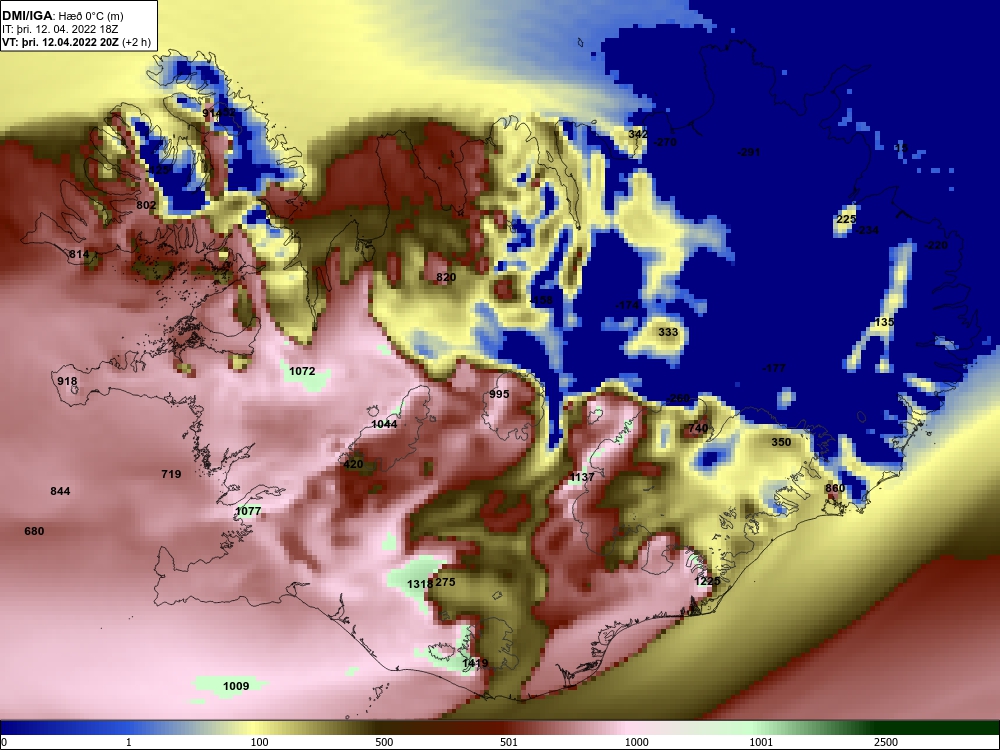Select the 'VT: þri. 12.04.2022 20Z' valid time
1000x750 pixels.
coord(60,43)
